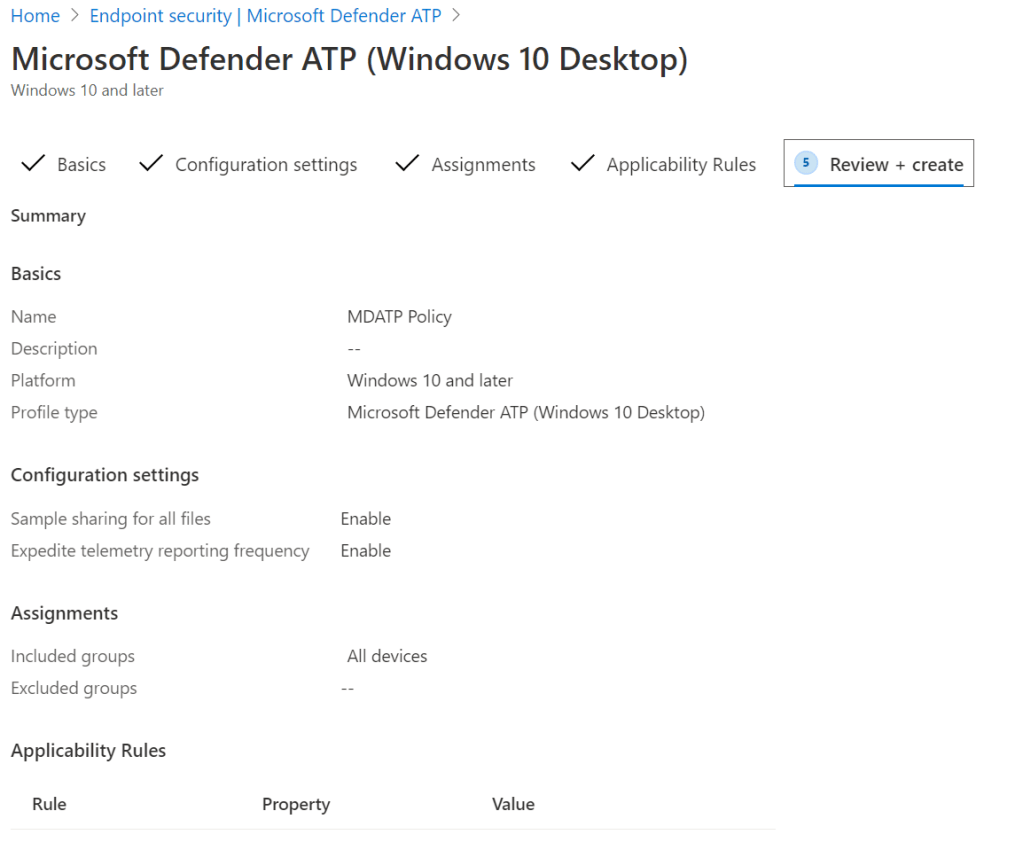Image resolution: width=1023 pixels, height=850 pixels.
Task: Click the checkmark icon beside Applicability Rules
Action: [582, 164]
